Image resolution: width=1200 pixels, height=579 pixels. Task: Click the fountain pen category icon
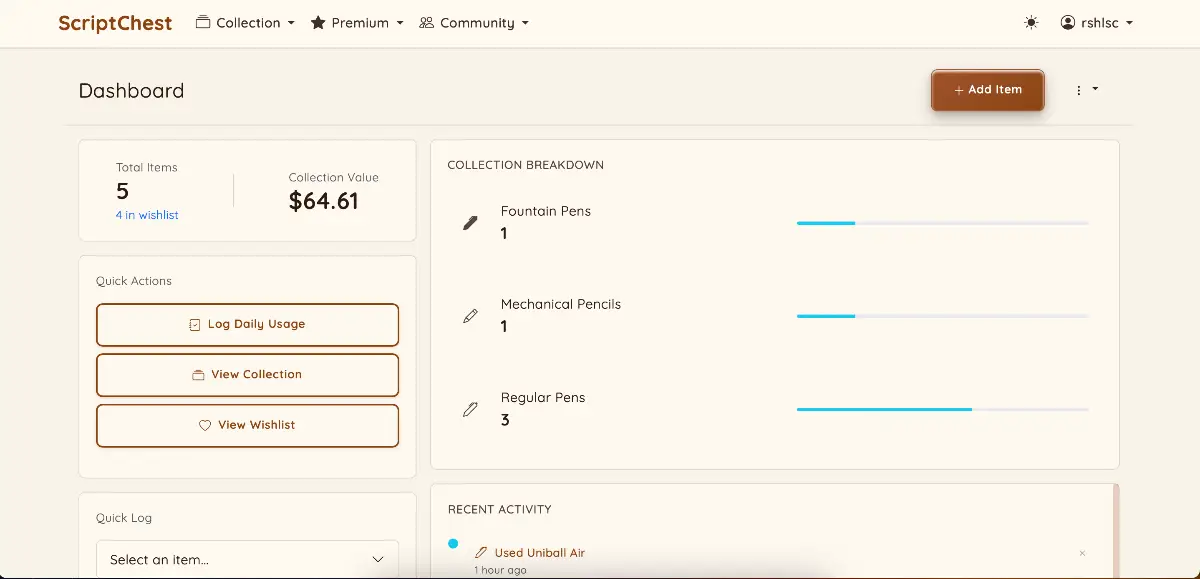[x=470, y=223]
